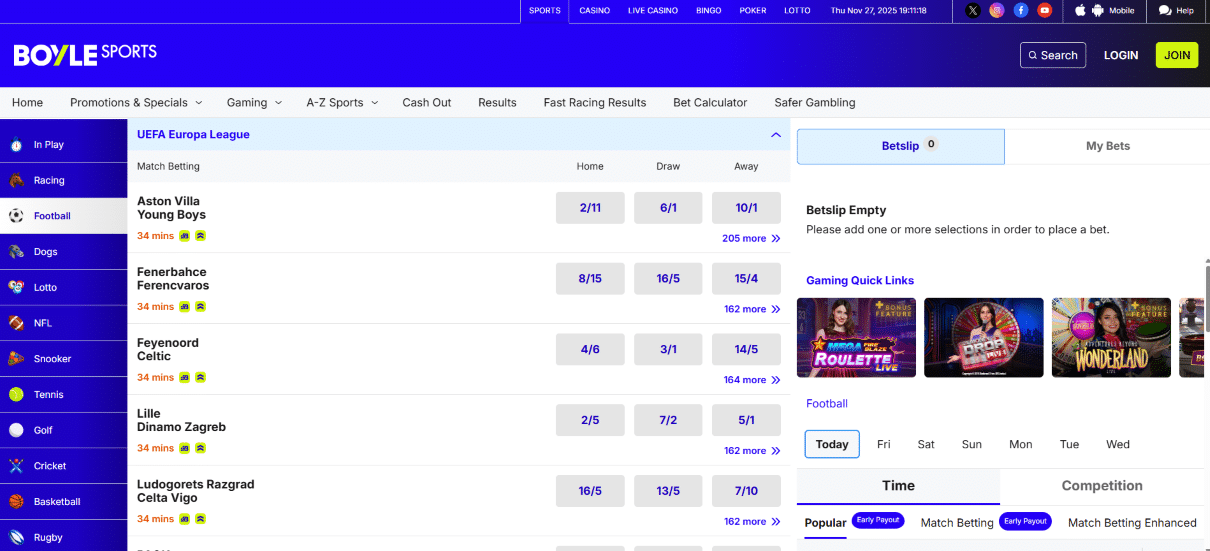Select the In Play stopwatch icon
Viewport: 1210px width, 551px height.
pyautogui.click(x=16, y=145)
